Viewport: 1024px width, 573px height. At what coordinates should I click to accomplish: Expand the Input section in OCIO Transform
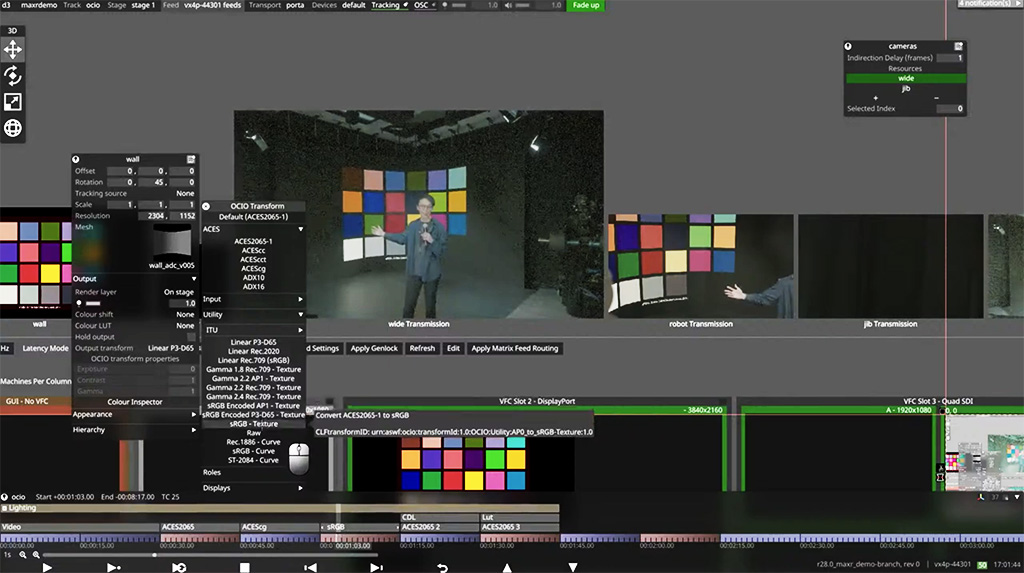[300, 299]
